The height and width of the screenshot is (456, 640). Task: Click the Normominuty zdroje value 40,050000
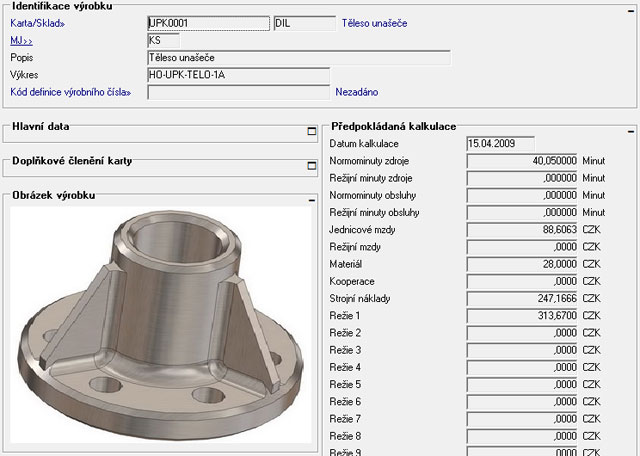522,160
